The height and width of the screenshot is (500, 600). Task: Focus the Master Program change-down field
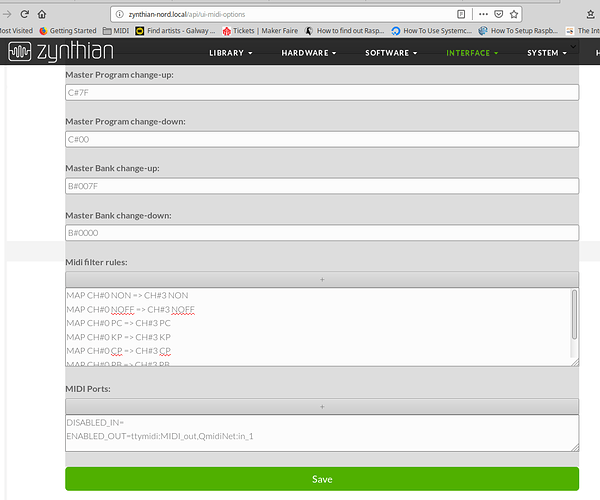(322, 139)
